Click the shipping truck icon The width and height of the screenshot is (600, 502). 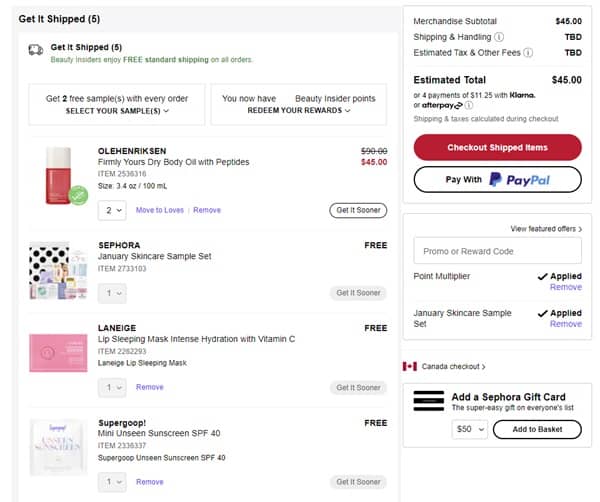point(35,49)
